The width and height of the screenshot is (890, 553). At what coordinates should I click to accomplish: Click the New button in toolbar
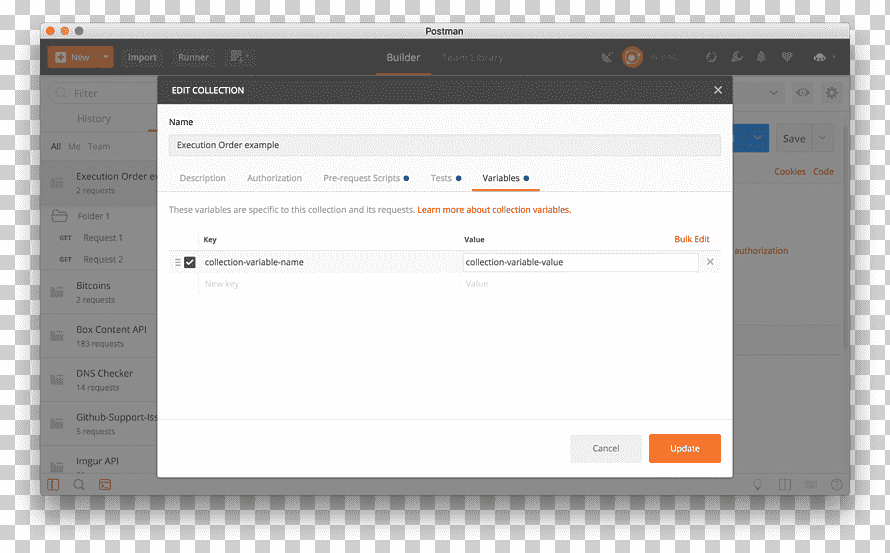[x=73, y=57]
